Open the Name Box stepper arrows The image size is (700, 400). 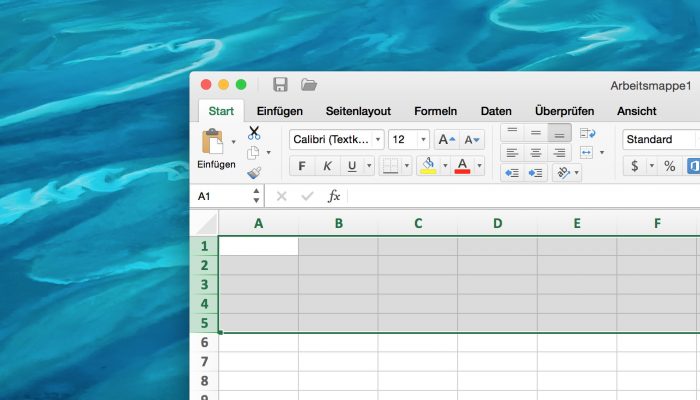[x=256, y=196]
